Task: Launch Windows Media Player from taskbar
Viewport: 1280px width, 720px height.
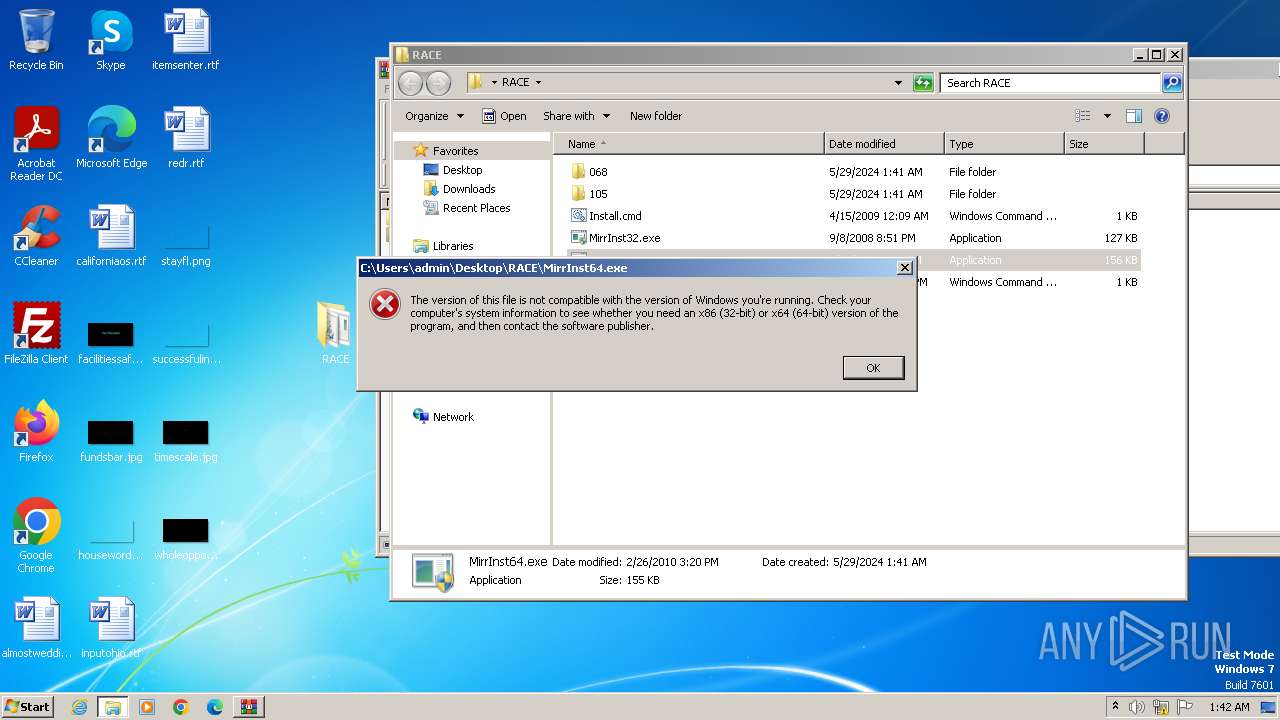Action: pos(147,707)
